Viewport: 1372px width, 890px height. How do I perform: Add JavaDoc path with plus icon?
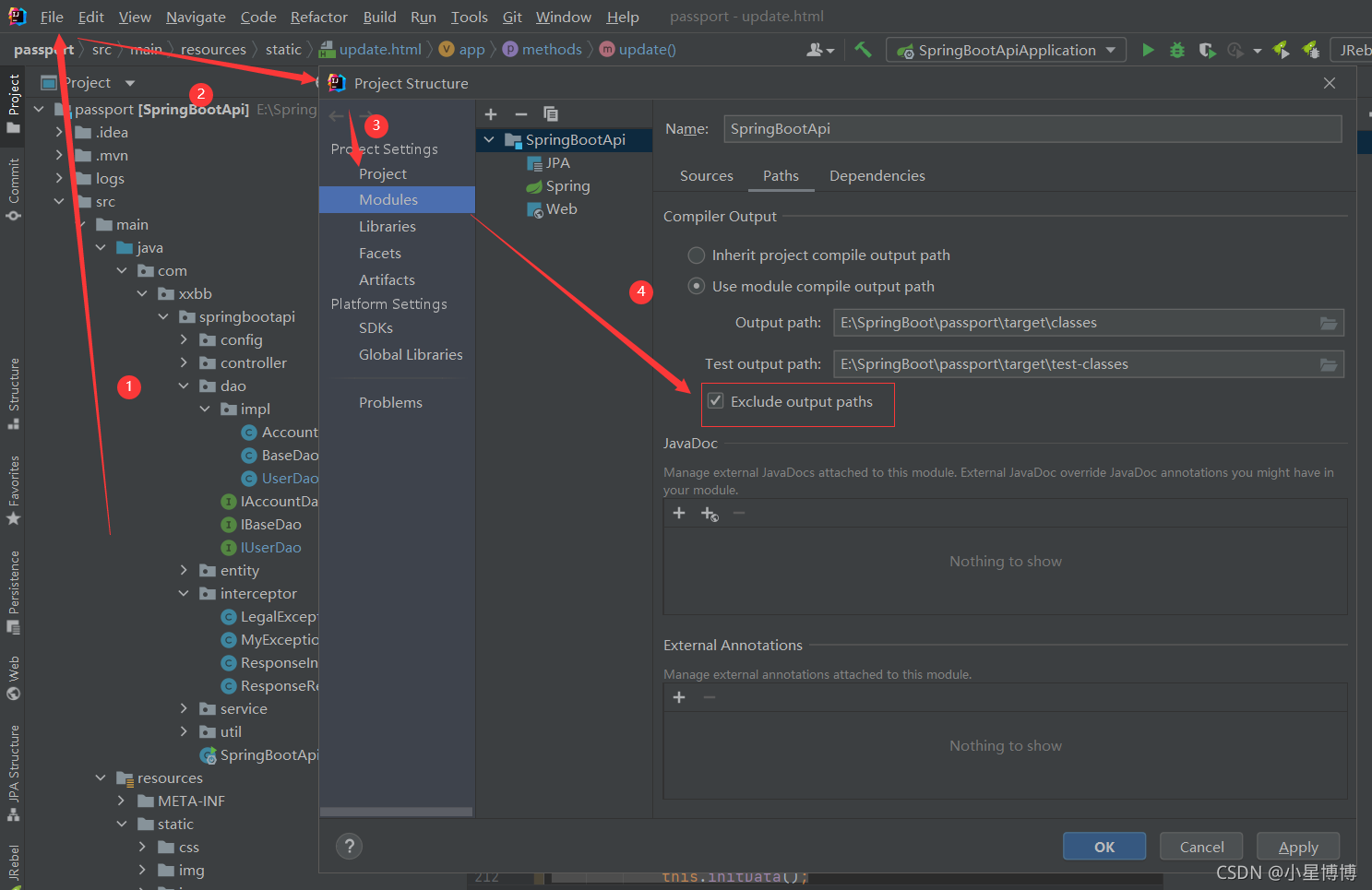click(x=679, y=513)
